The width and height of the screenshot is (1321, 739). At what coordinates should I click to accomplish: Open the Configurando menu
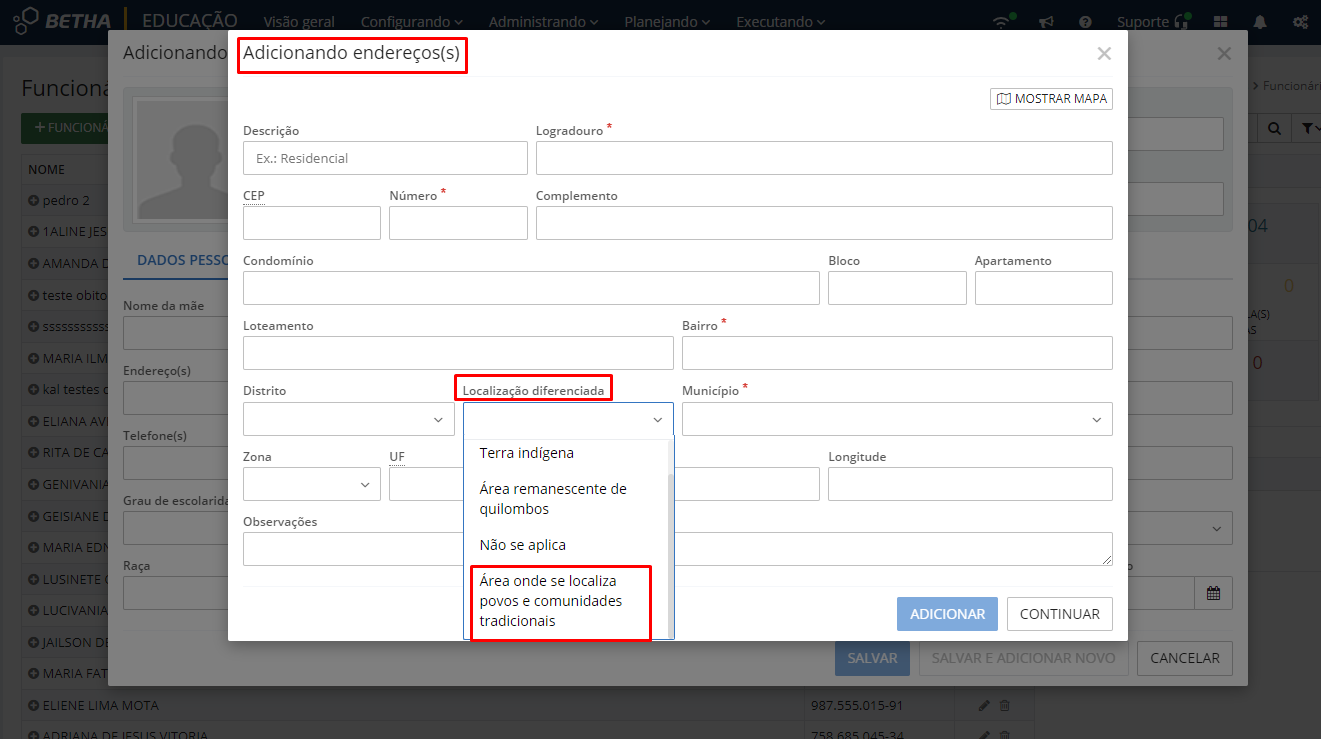pyautogui.click(x=412, y=22)
